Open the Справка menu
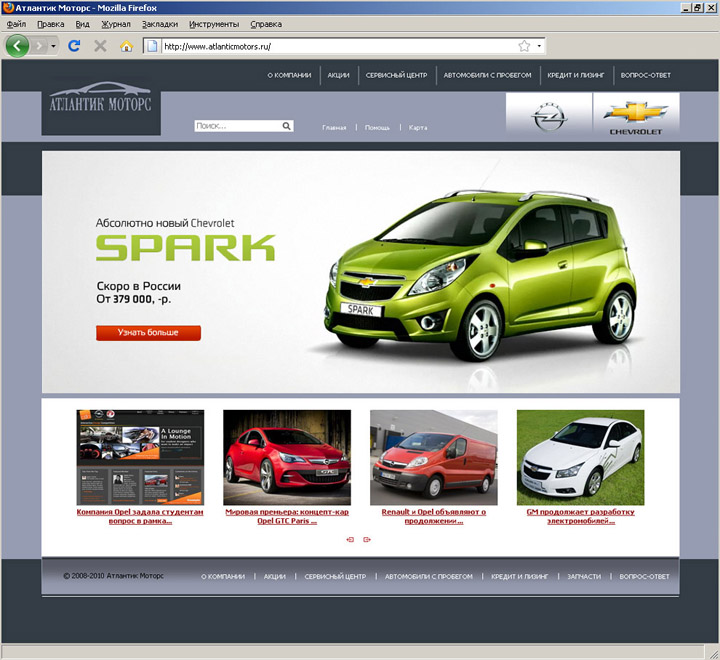The height and width of the screenshot is (660, 720). click(266, 24)
